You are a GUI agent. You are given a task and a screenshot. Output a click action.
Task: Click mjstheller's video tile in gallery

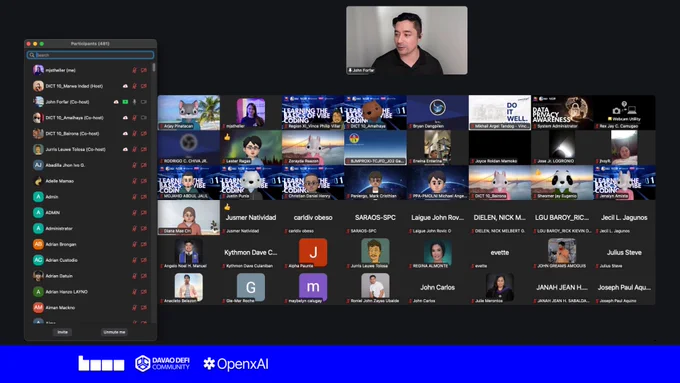click(251, 113)
